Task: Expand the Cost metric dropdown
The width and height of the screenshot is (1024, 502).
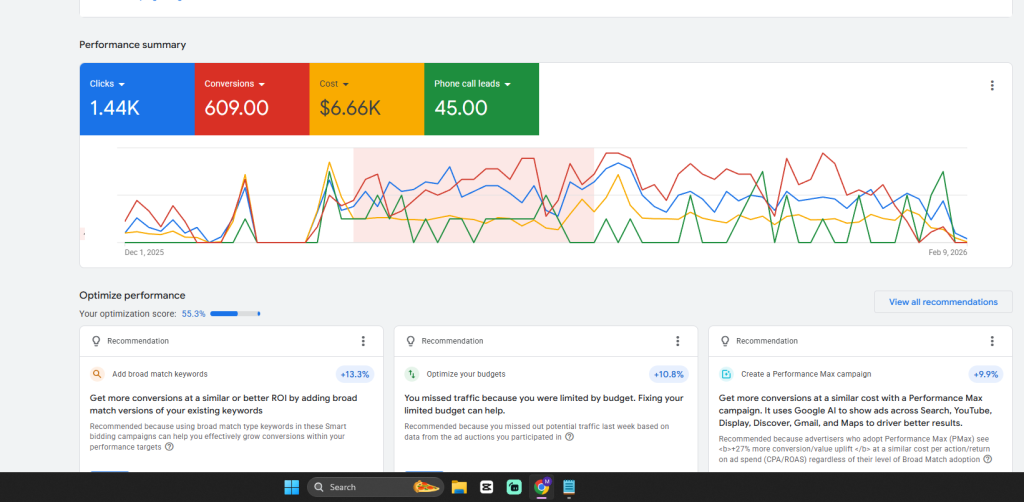Action: (x=346, y=84)
